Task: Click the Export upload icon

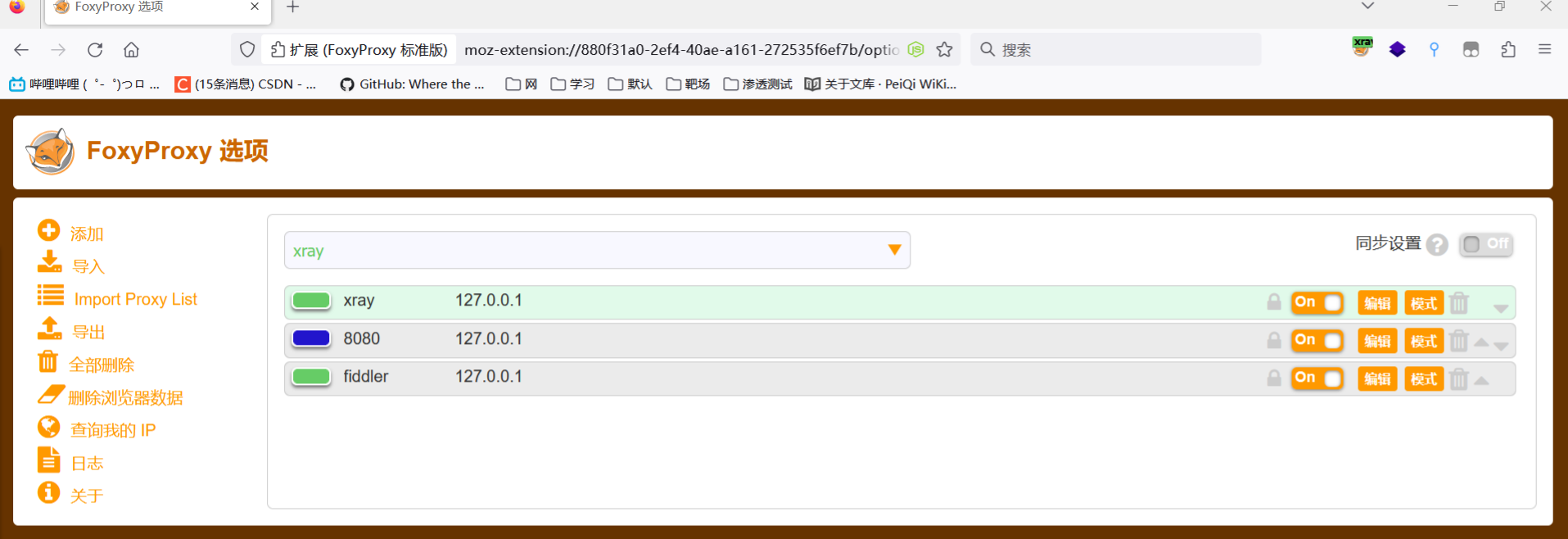Action: [49, 328]
